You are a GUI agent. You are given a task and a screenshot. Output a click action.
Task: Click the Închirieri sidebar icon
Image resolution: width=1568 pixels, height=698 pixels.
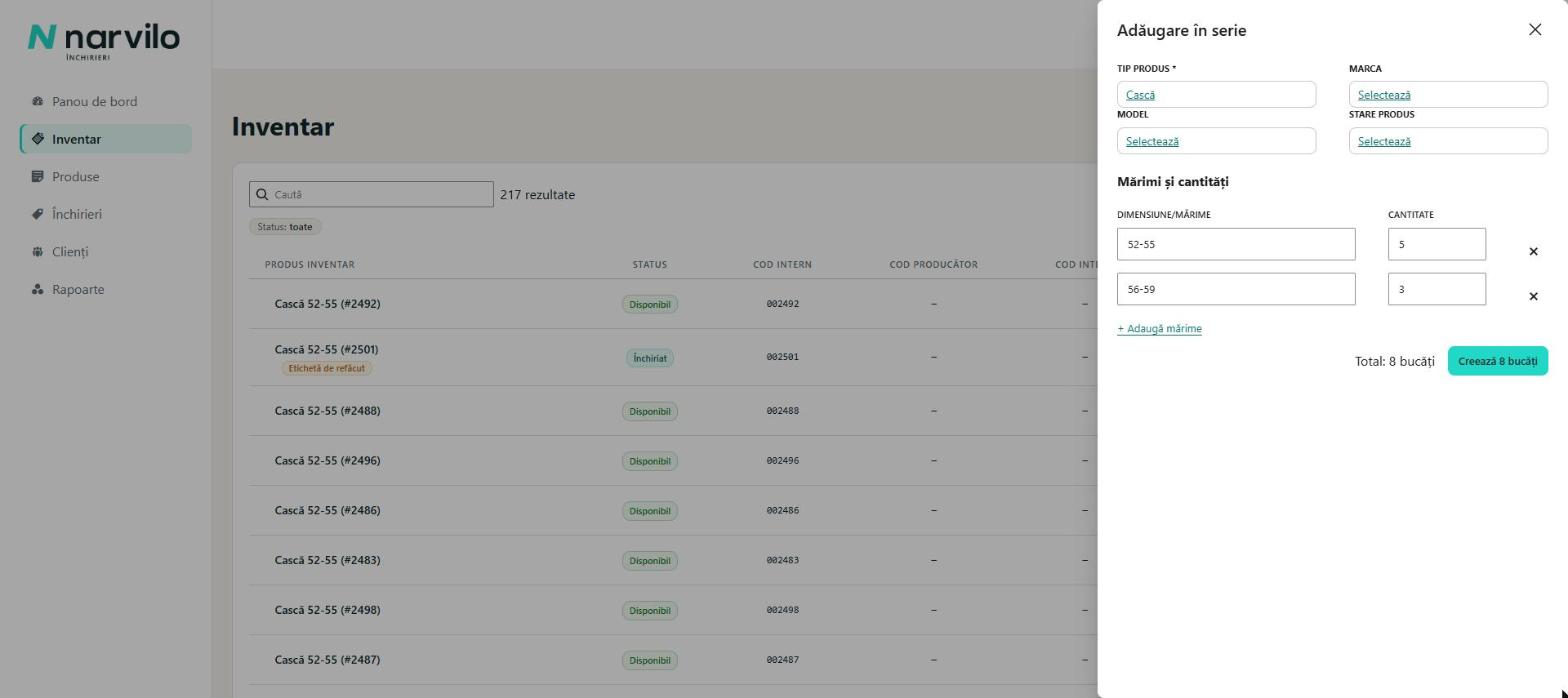(38, 214)
